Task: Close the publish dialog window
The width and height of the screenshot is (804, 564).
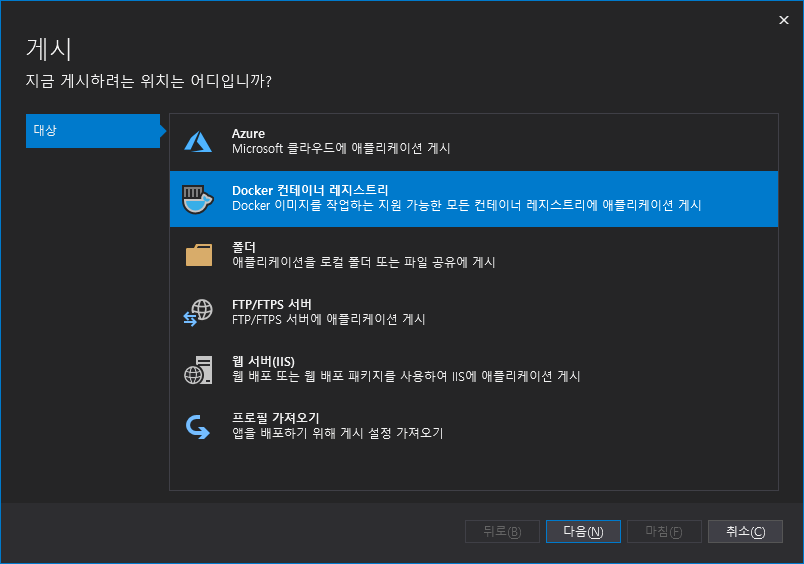Action: coord(784,20)
